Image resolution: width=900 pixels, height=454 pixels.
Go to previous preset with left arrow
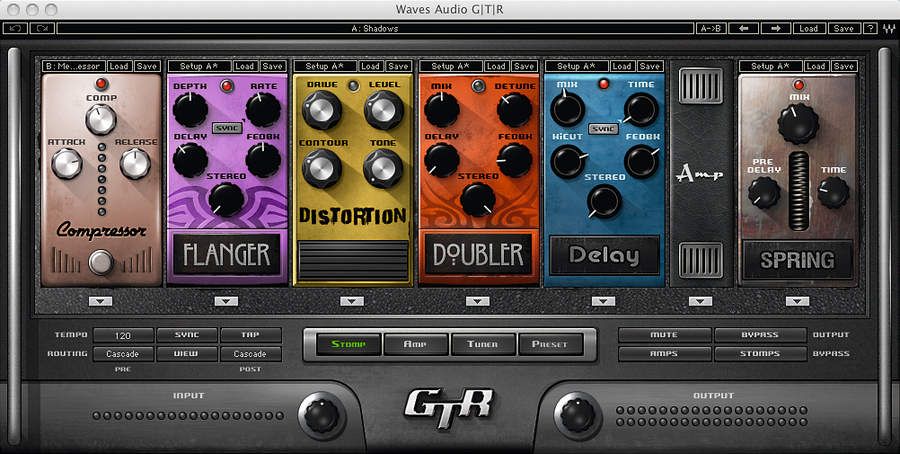[x=744, y=28]
